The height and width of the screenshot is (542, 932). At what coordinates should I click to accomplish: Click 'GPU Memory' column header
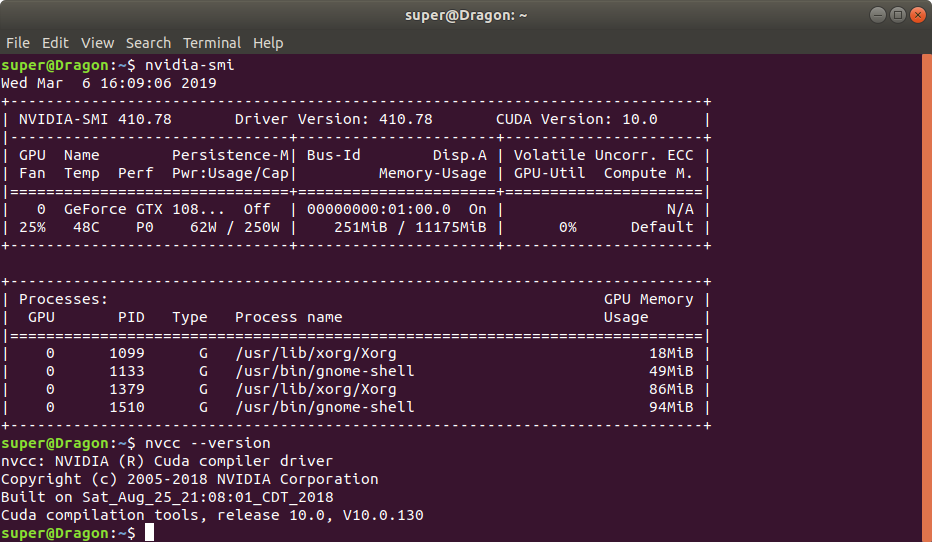tap(648, 299)
